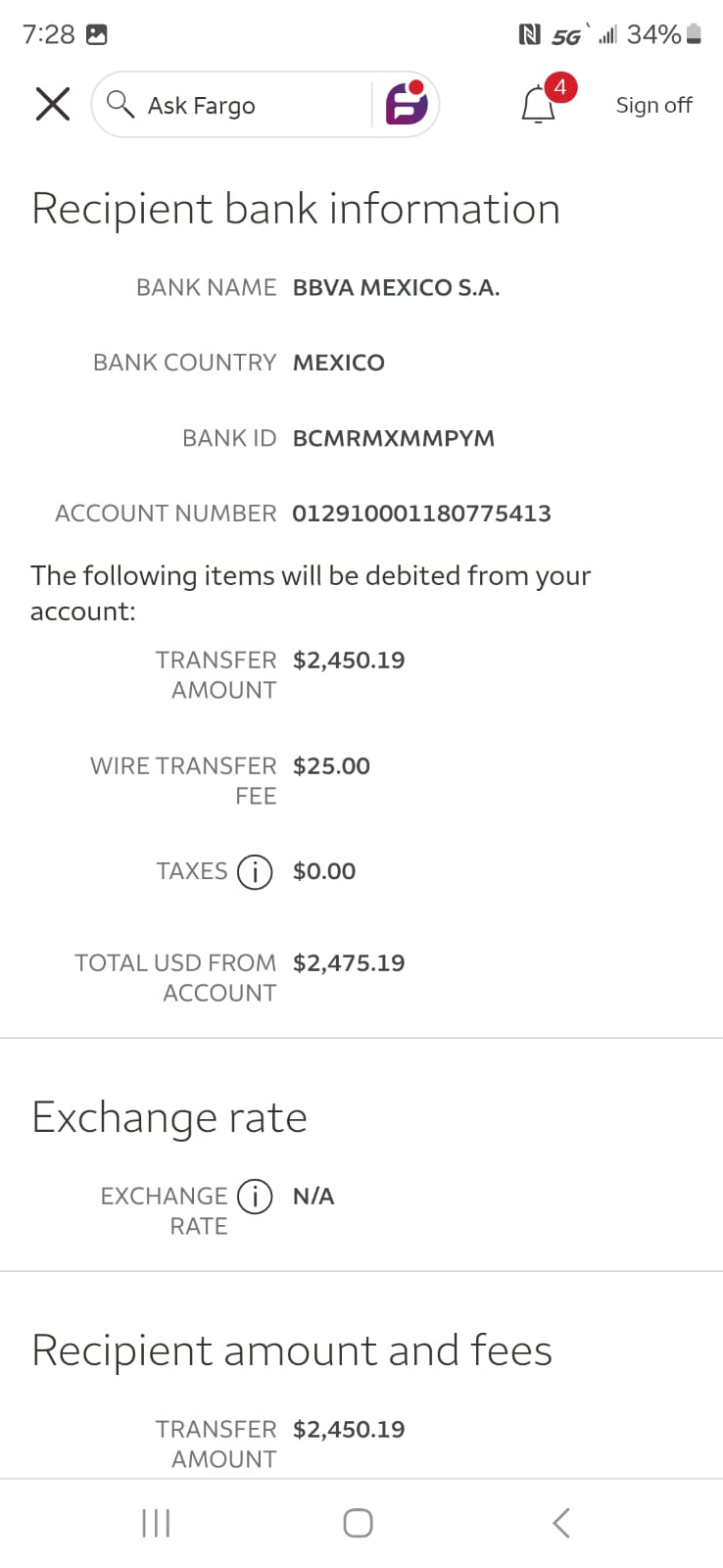Select the account number 012910001180775413
Screen dimensions: 723x1568
point(421,514)
